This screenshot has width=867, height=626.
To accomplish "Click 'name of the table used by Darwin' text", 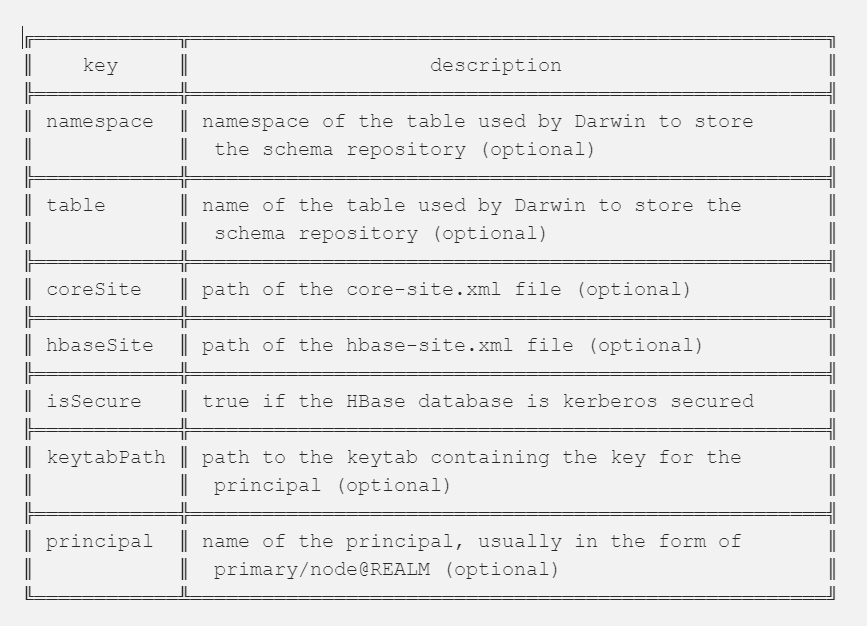I will [393, 205].
